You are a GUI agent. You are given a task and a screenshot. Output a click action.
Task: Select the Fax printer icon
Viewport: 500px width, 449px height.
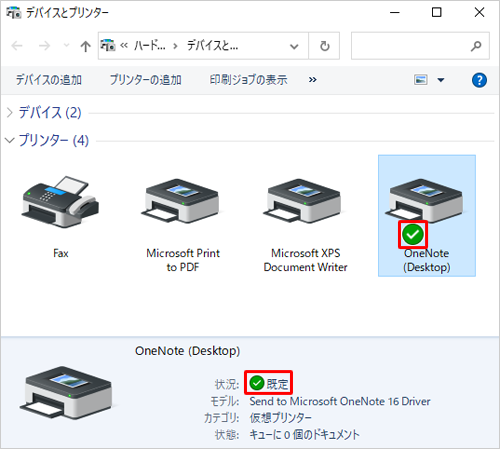pyautogui.click(x=60, y=202)
